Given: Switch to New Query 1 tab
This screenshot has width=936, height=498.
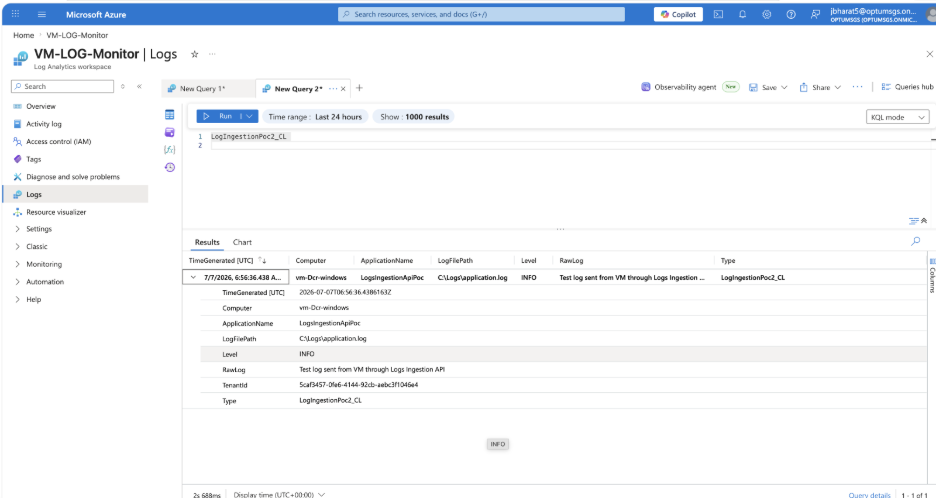Looking at the screenshot, I should point(203,88).
